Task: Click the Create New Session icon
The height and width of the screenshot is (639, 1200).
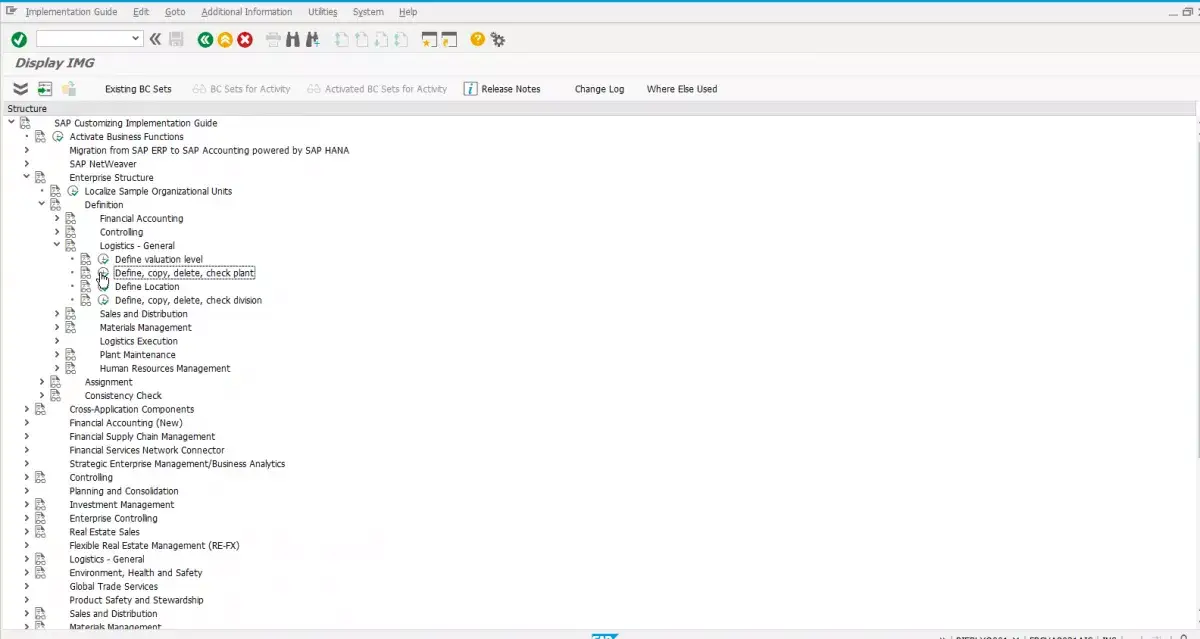Action: [429, 39]
